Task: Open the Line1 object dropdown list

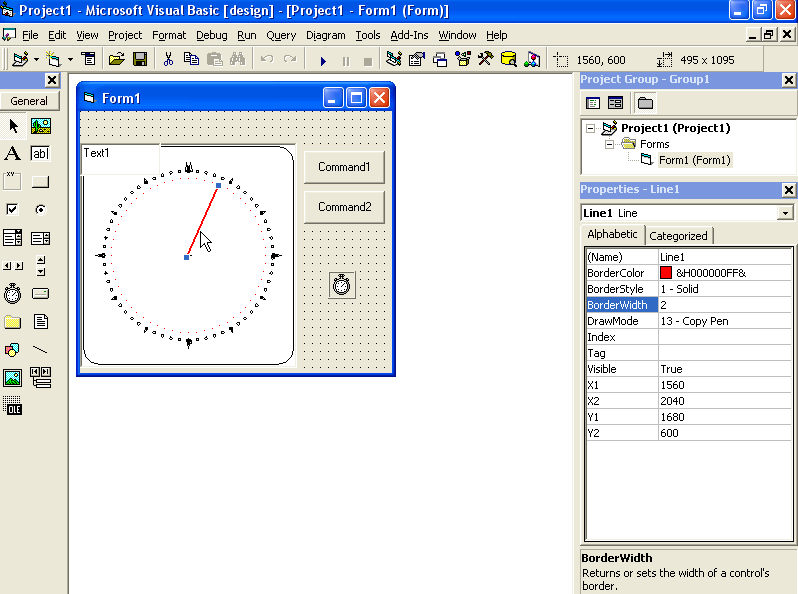Action: tap(785, 213)
